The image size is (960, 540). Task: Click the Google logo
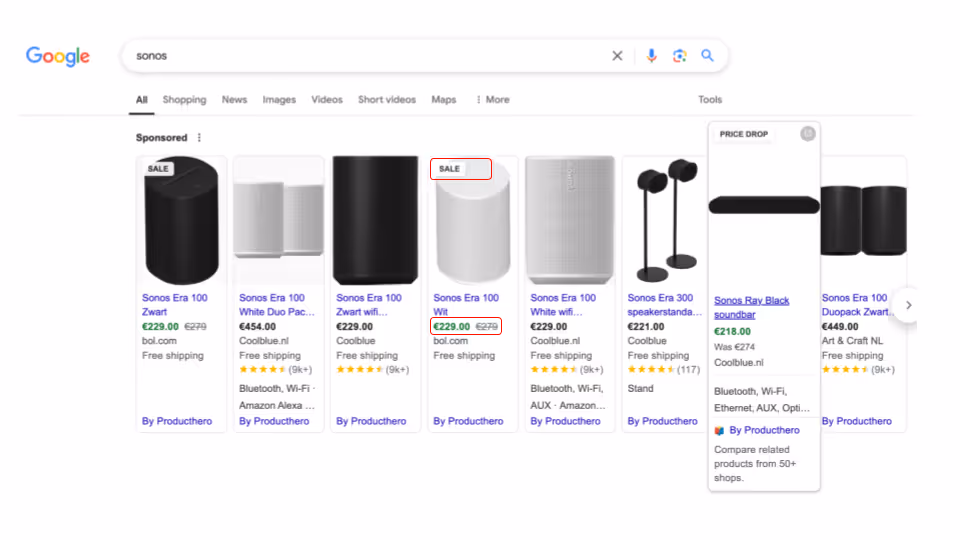point(58,56)
